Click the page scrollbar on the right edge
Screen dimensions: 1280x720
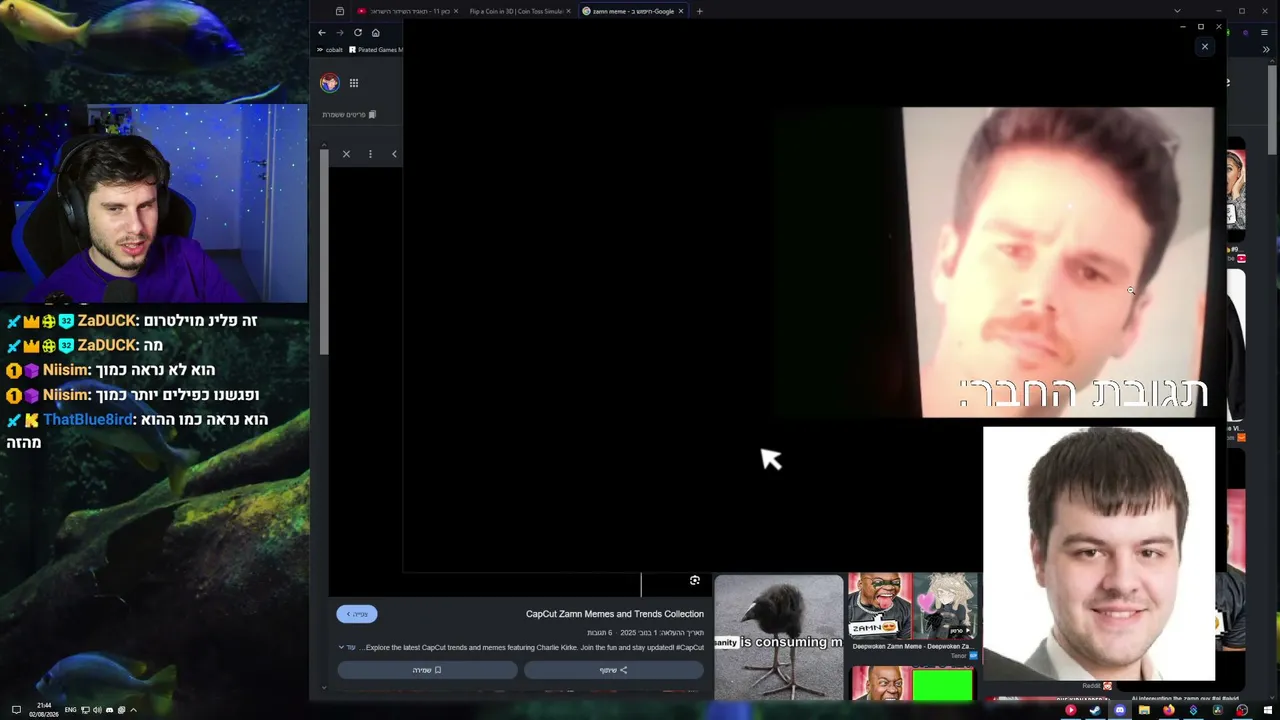[x=1273, y=110]
